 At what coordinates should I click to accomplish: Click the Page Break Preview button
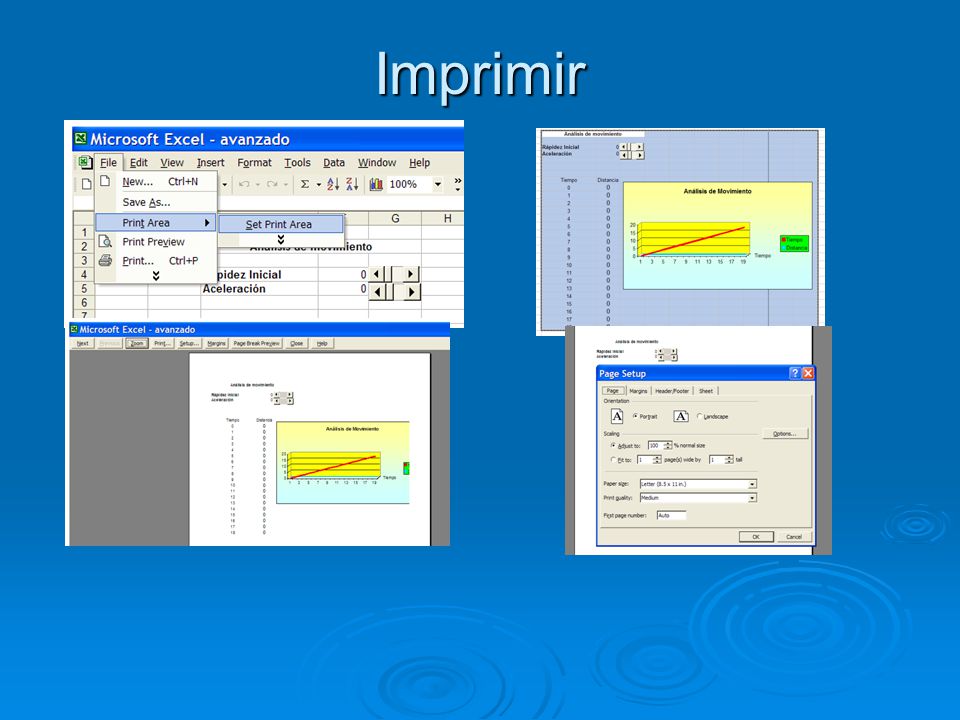pyautogui.click(x=257, y=343)
